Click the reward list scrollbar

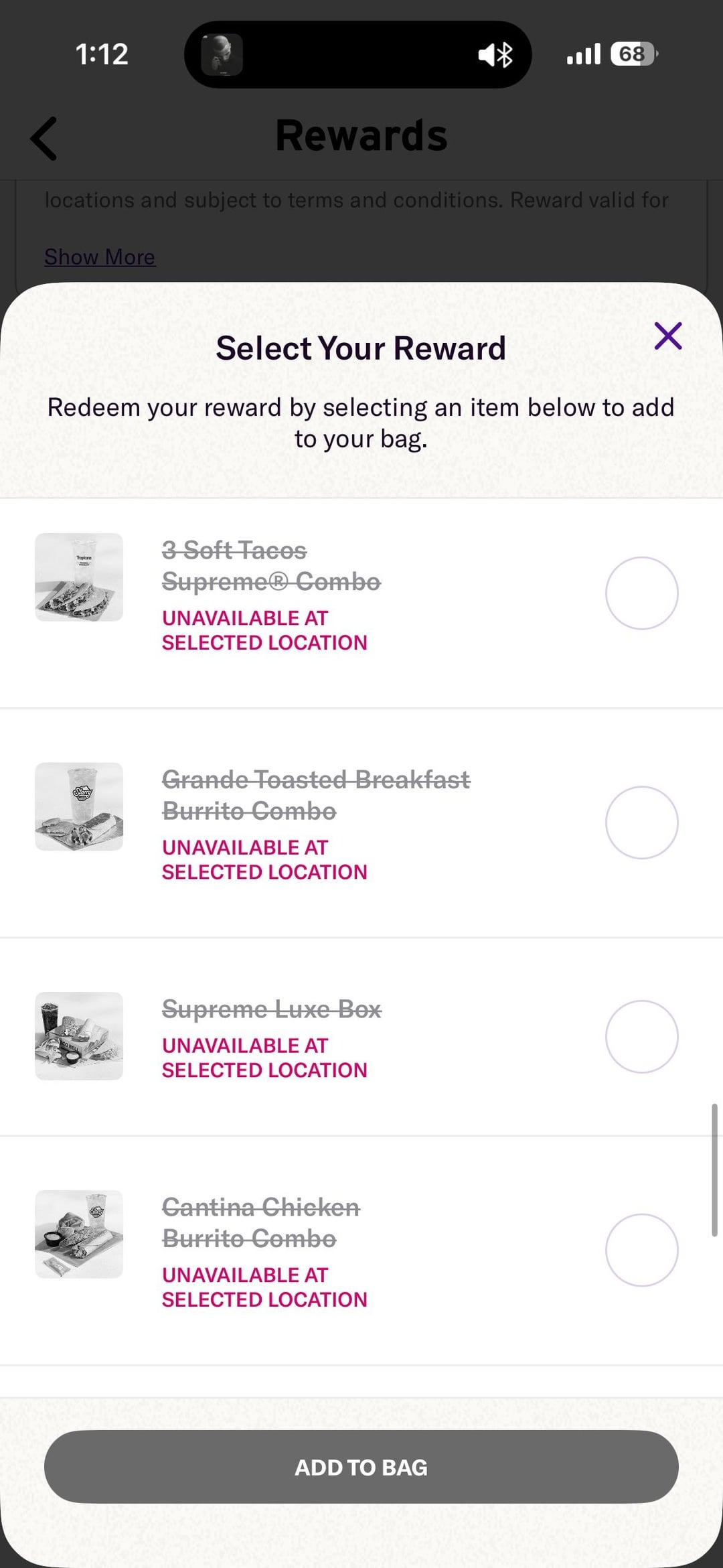[x=714, y=1169]
